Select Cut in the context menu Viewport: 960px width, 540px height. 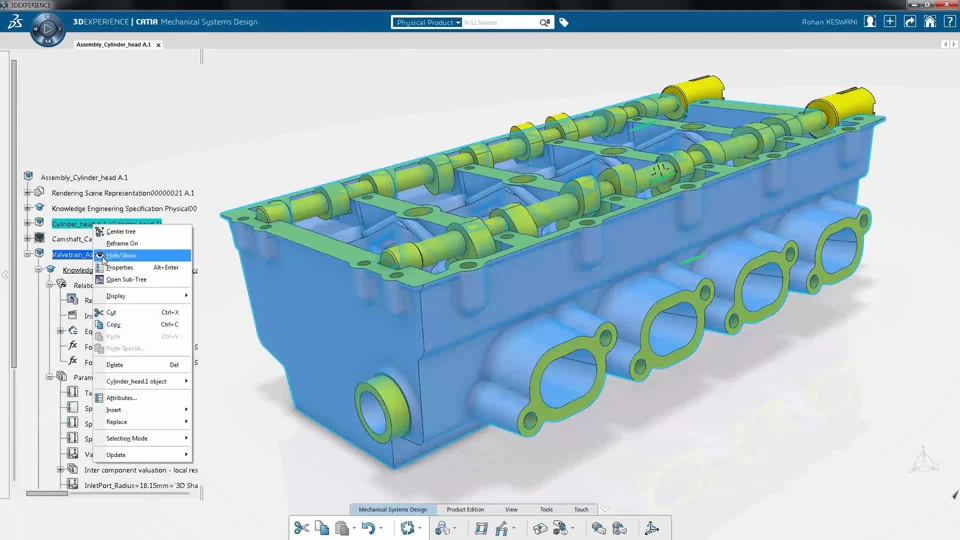coord(143,312)
